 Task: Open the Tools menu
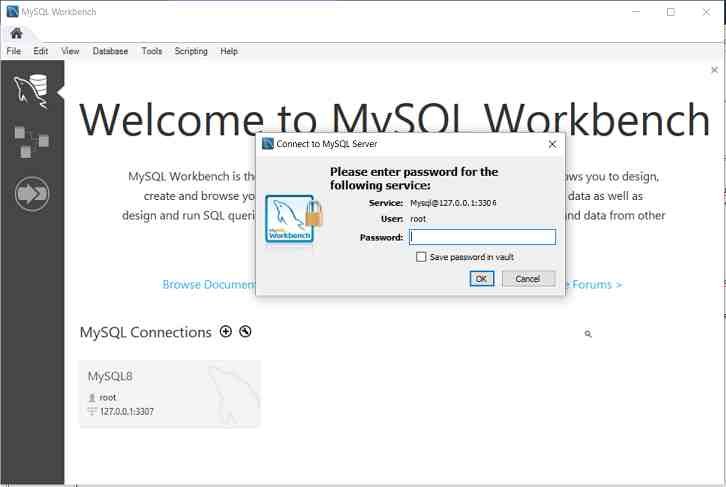click(151, 51)
